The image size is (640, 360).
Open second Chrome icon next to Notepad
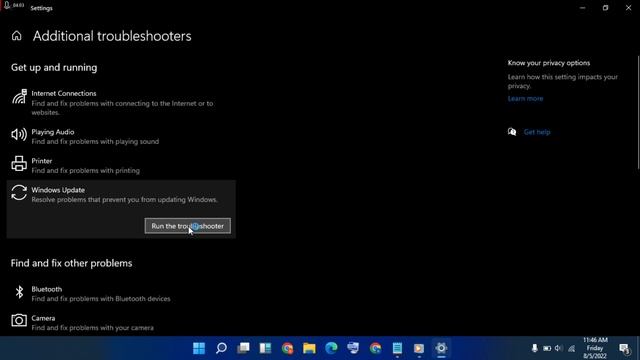(x=375, y=348)
